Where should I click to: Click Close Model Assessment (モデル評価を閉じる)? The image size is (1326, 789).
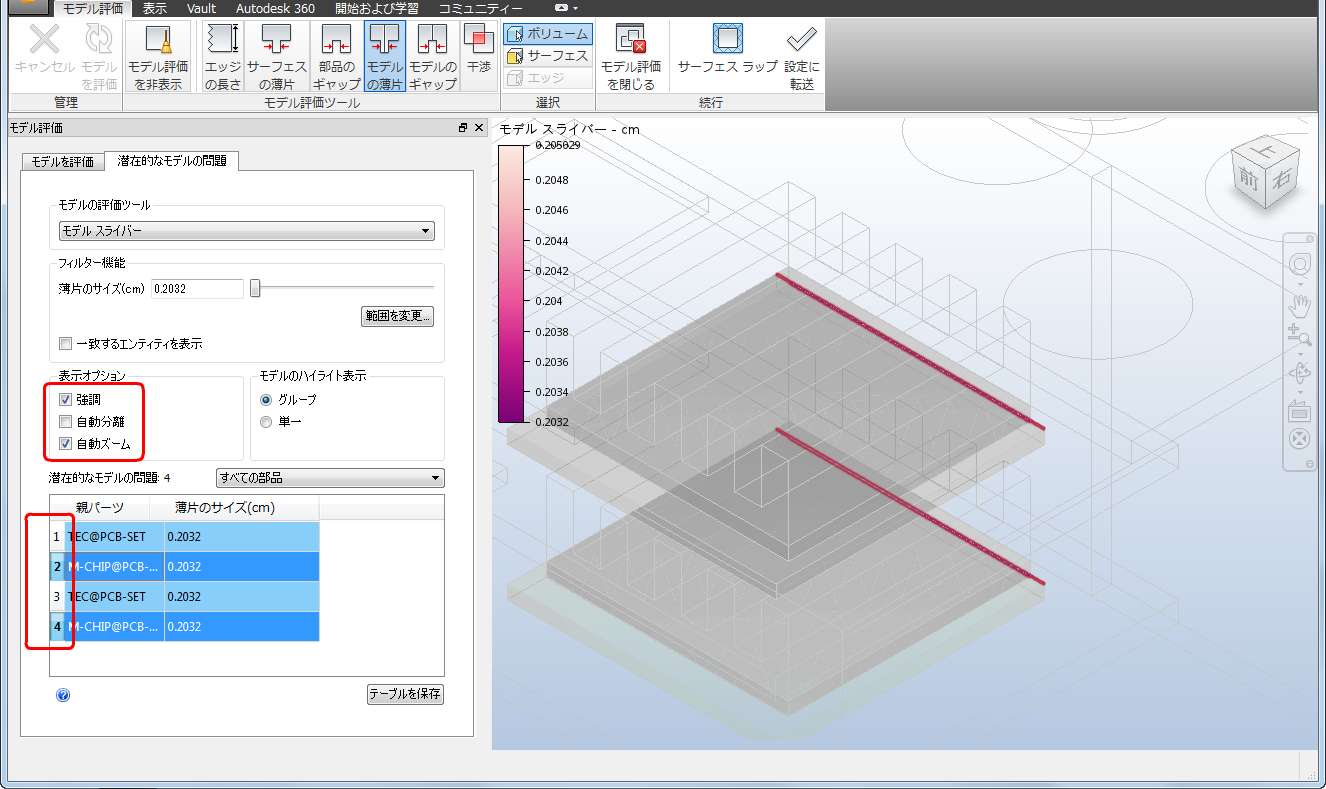[631, 57]
